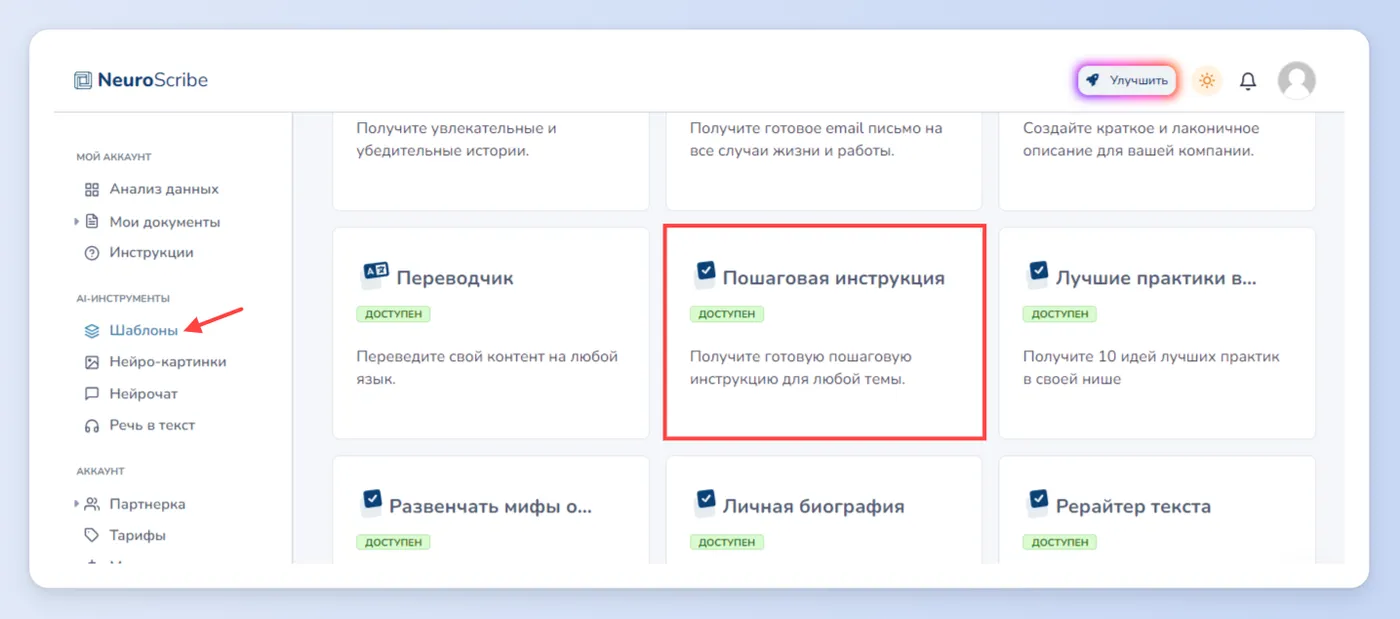Click the checkmark icon on Развенчать мифы card
This screenshot has width=1400, height=619.
tap(372, 502)
